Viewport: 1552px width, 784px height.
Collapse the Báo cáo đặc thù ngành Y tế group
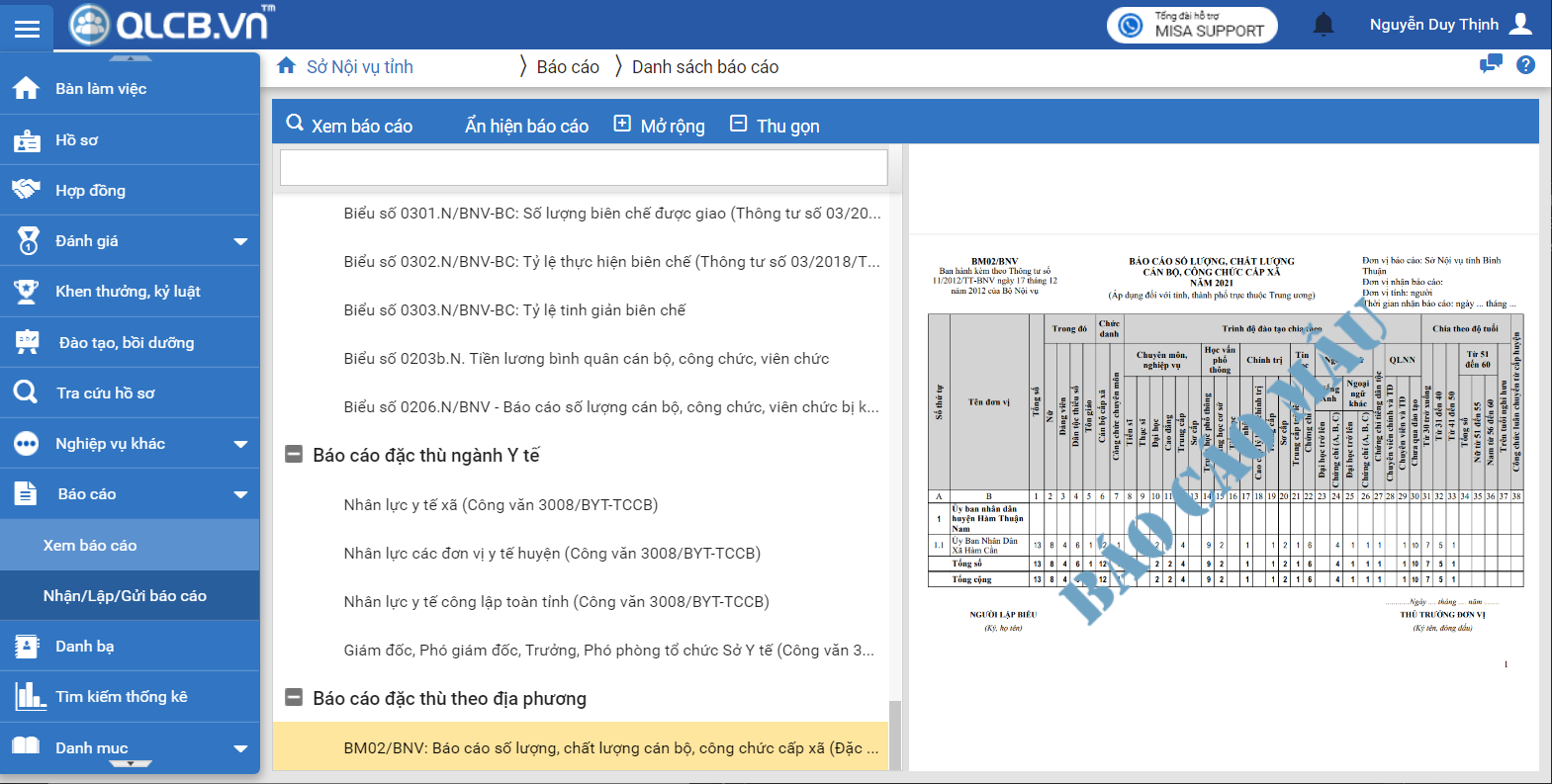(x=294, y=455)
